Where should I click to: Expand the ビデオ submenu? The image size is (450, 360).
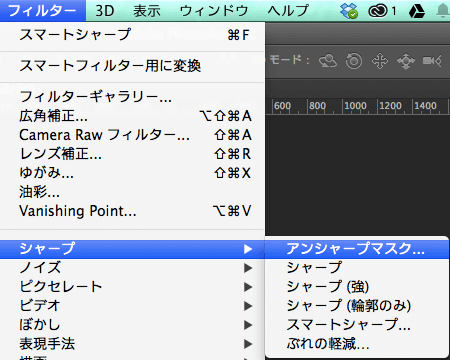[133, 306]
